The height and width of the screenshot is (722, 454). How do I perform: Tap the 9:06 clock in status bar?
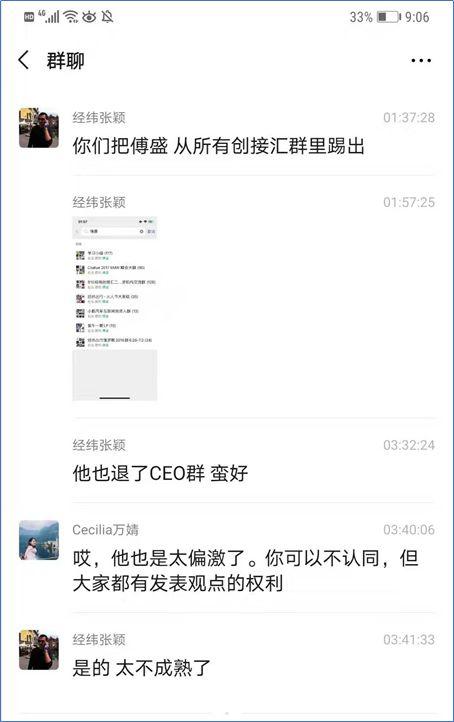(417, 17)
